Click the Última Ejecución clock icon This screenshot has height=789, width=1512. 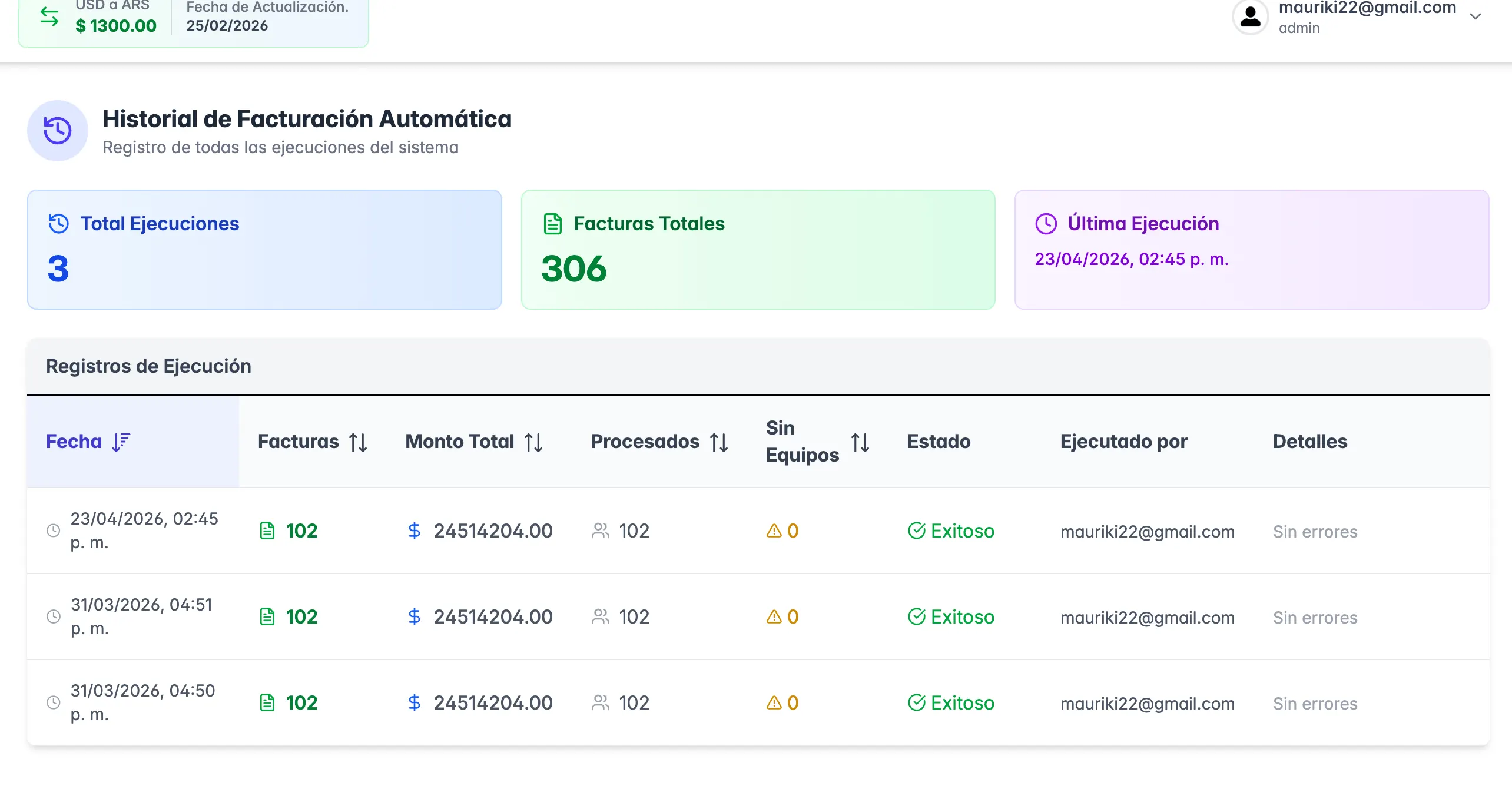coord(1046,224)
